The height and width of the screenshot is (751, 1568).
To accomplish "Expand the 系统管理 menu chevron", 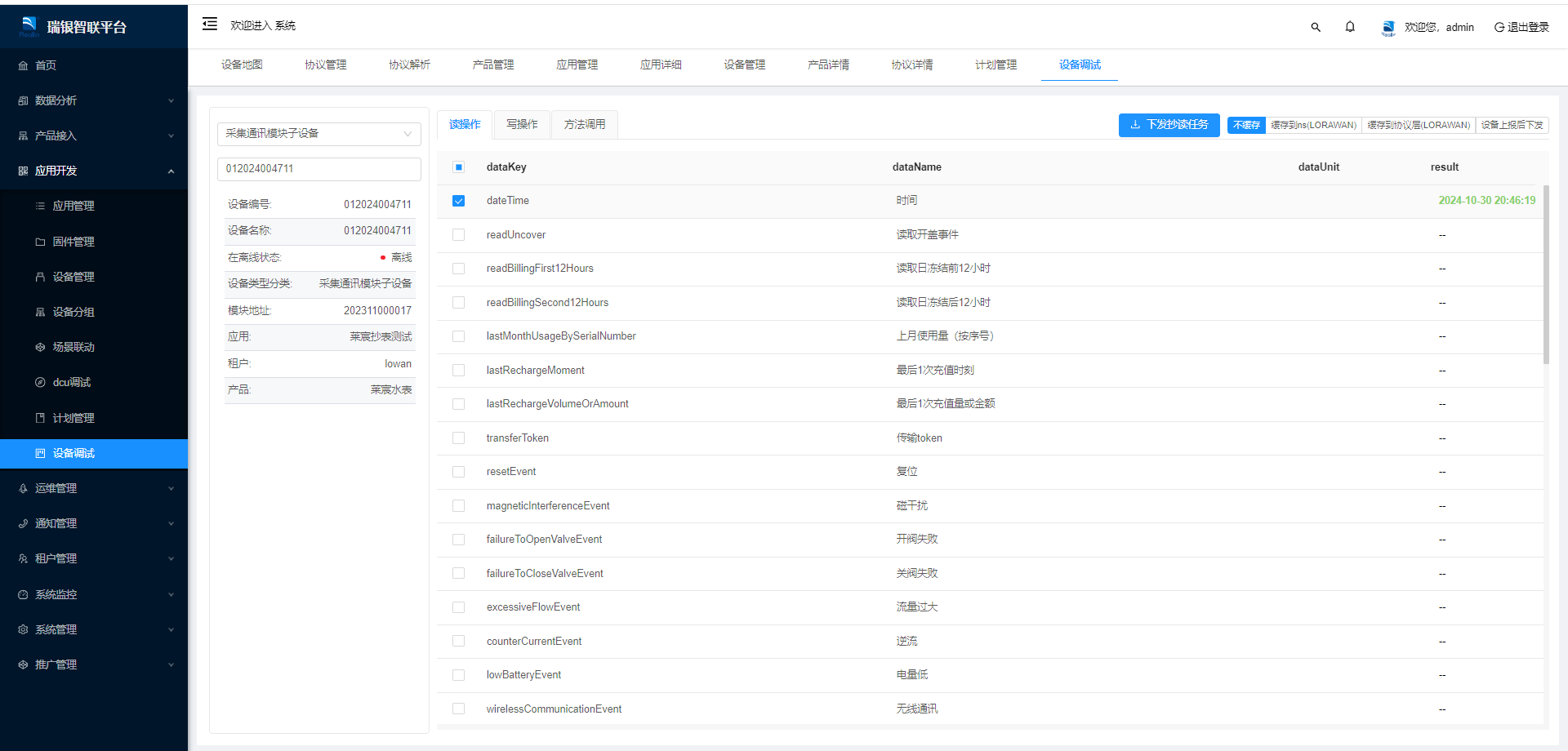I will click(x=171, y=629).
